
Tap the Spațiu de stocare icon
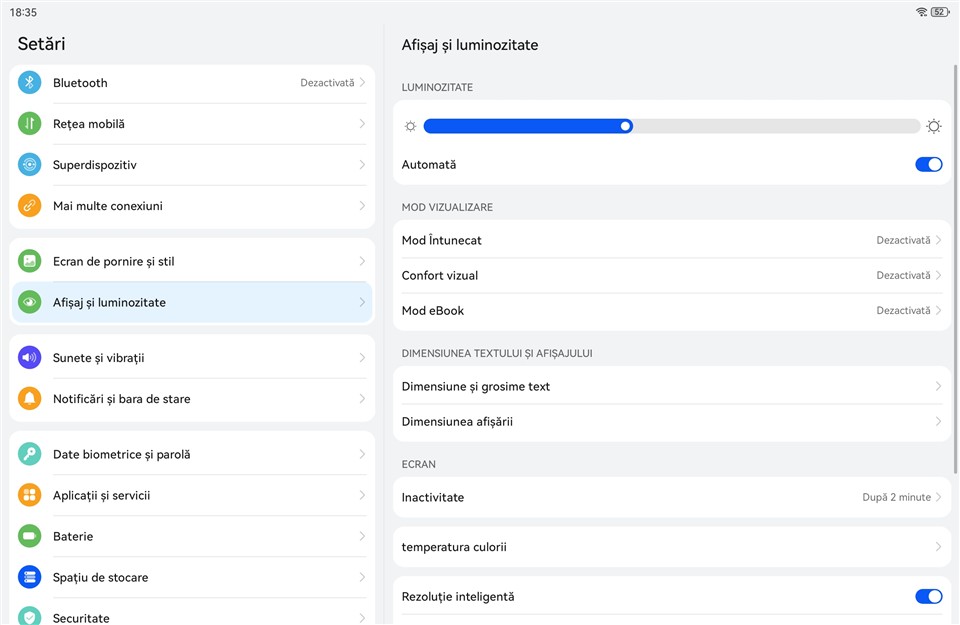[30, 577]
